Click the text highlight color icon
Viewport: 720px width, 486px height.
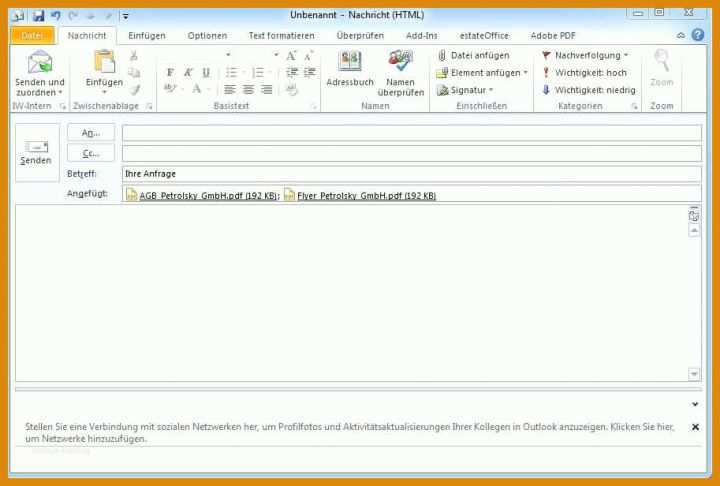(x=169, y=89)
